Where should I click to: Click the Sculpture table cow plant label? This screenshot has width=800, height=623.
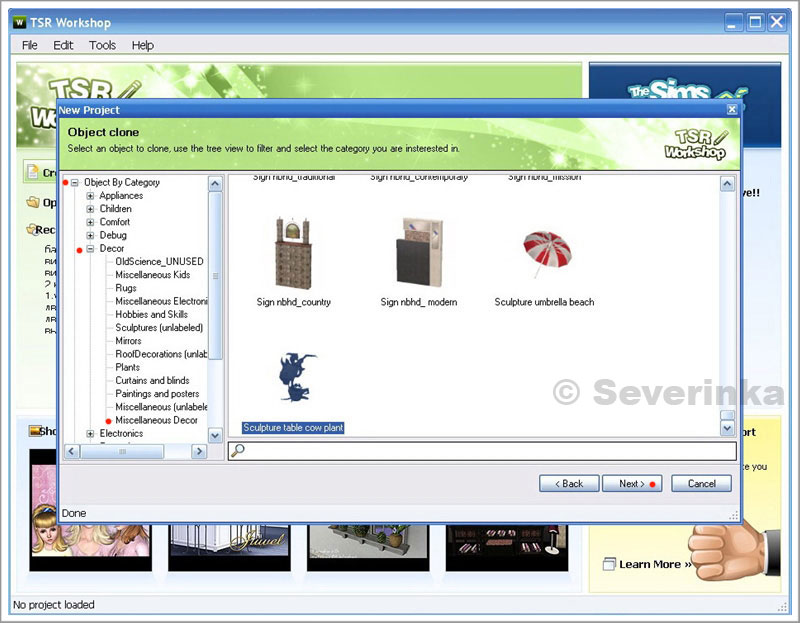coord(293,428)
